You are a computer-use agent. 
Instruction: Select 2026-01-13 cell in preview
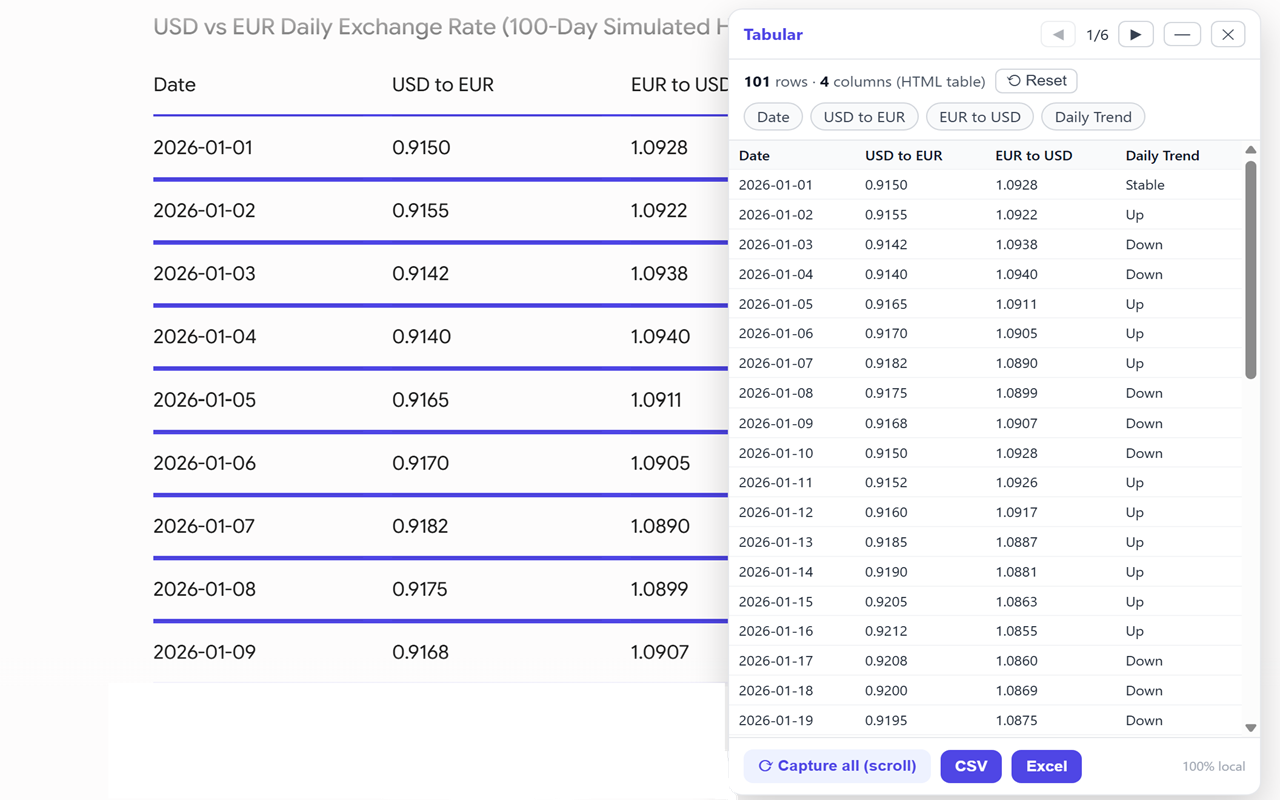pyautogui.click(x=776, y=542)
